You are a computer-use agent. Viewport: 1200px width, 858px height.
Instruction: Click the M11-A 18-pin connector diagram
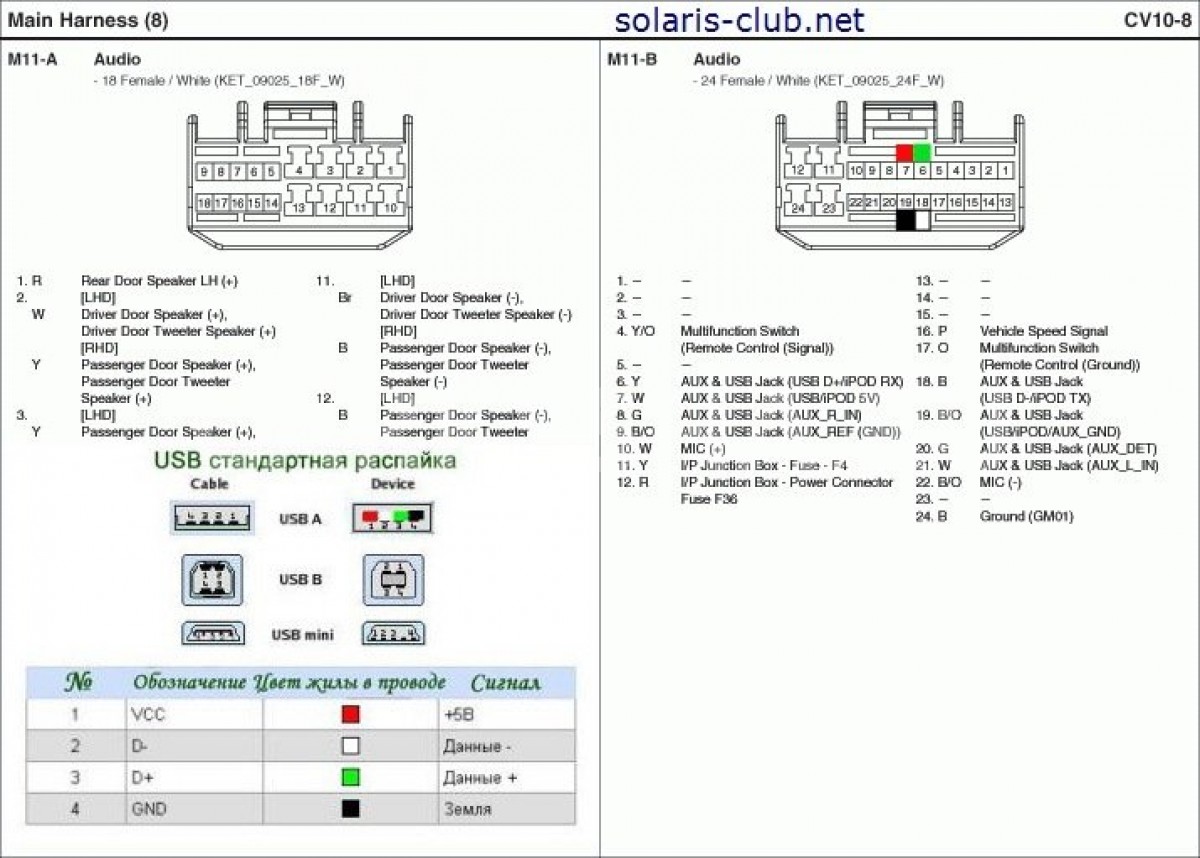(x=299, y=179)
